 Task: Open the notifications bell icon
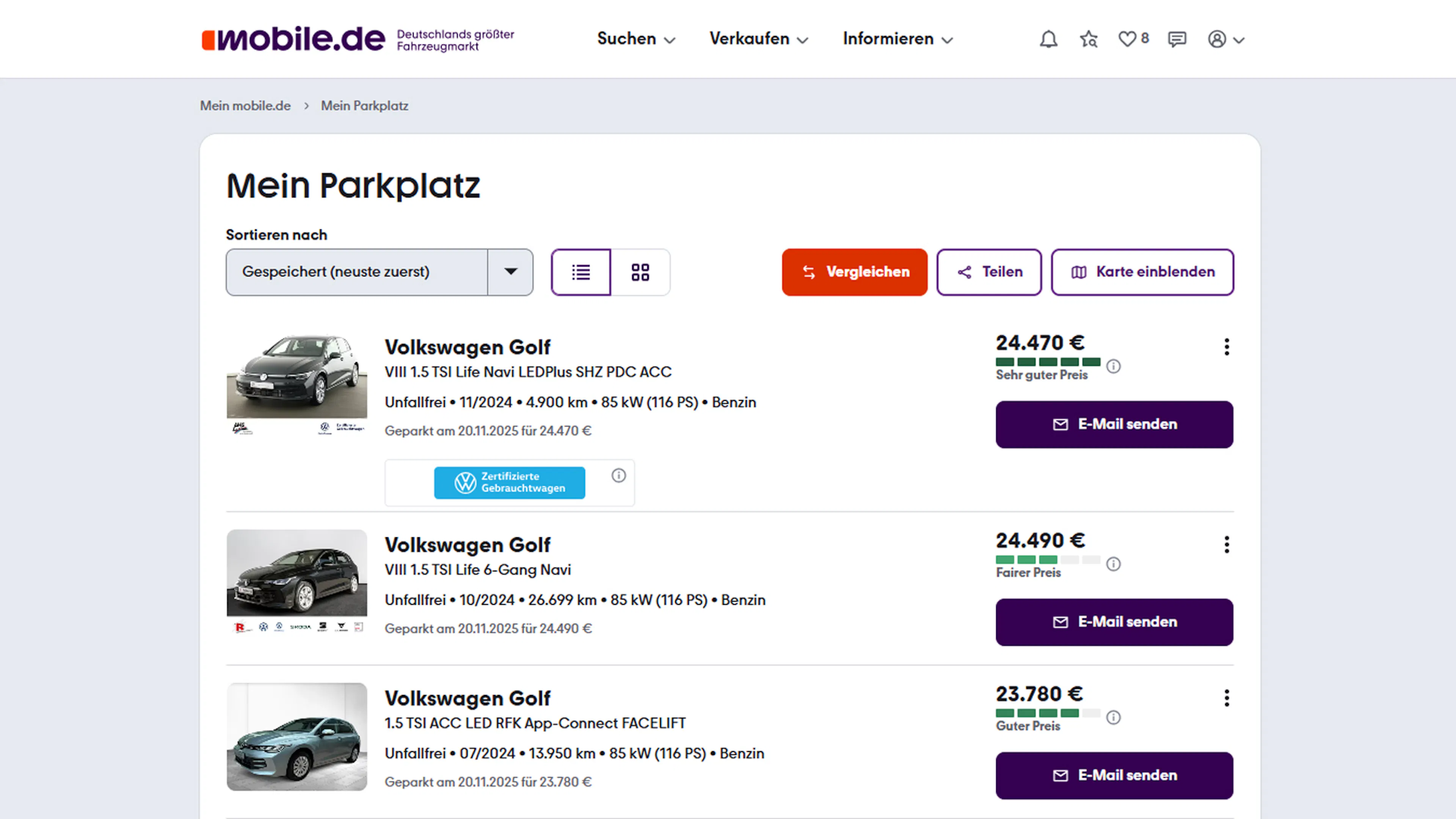tap(1048, 39)
